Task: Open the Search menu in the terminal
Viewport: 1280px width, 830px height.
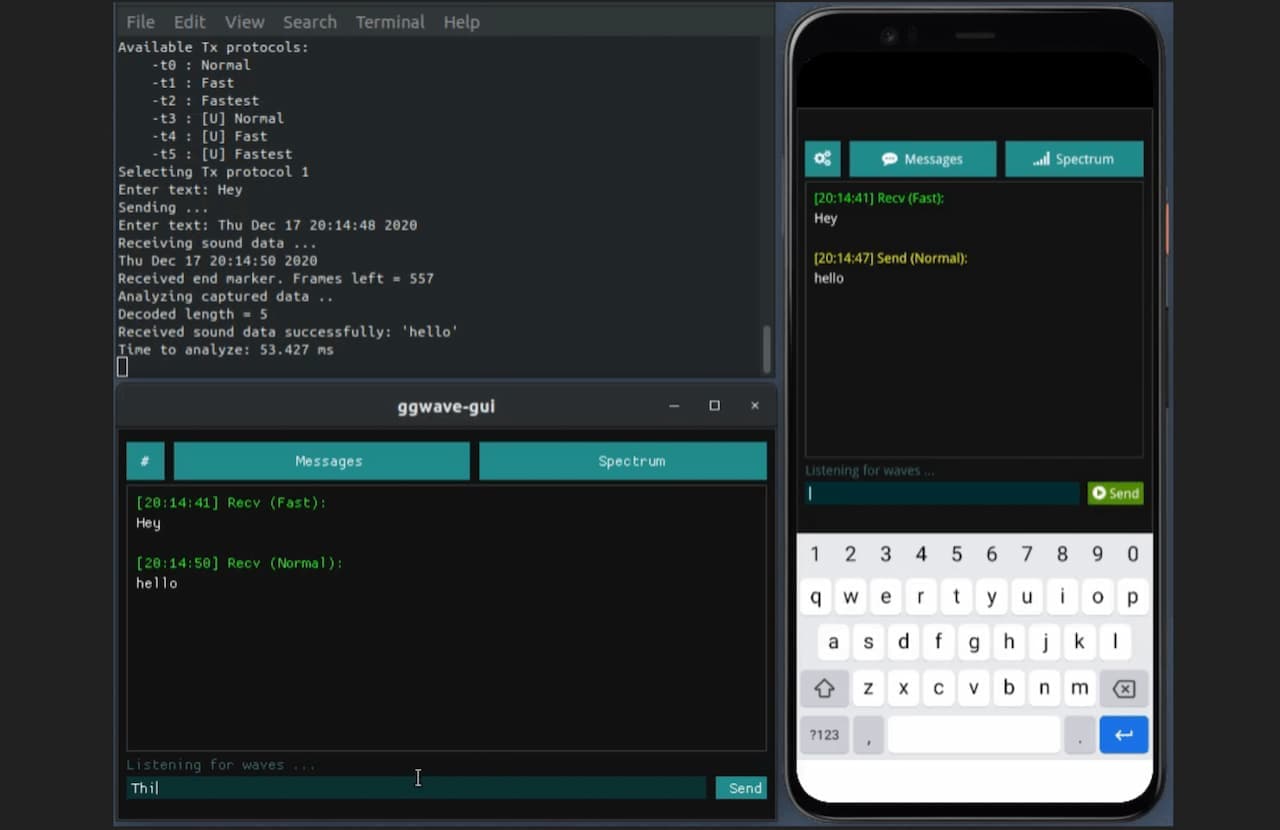Action: 310,21
